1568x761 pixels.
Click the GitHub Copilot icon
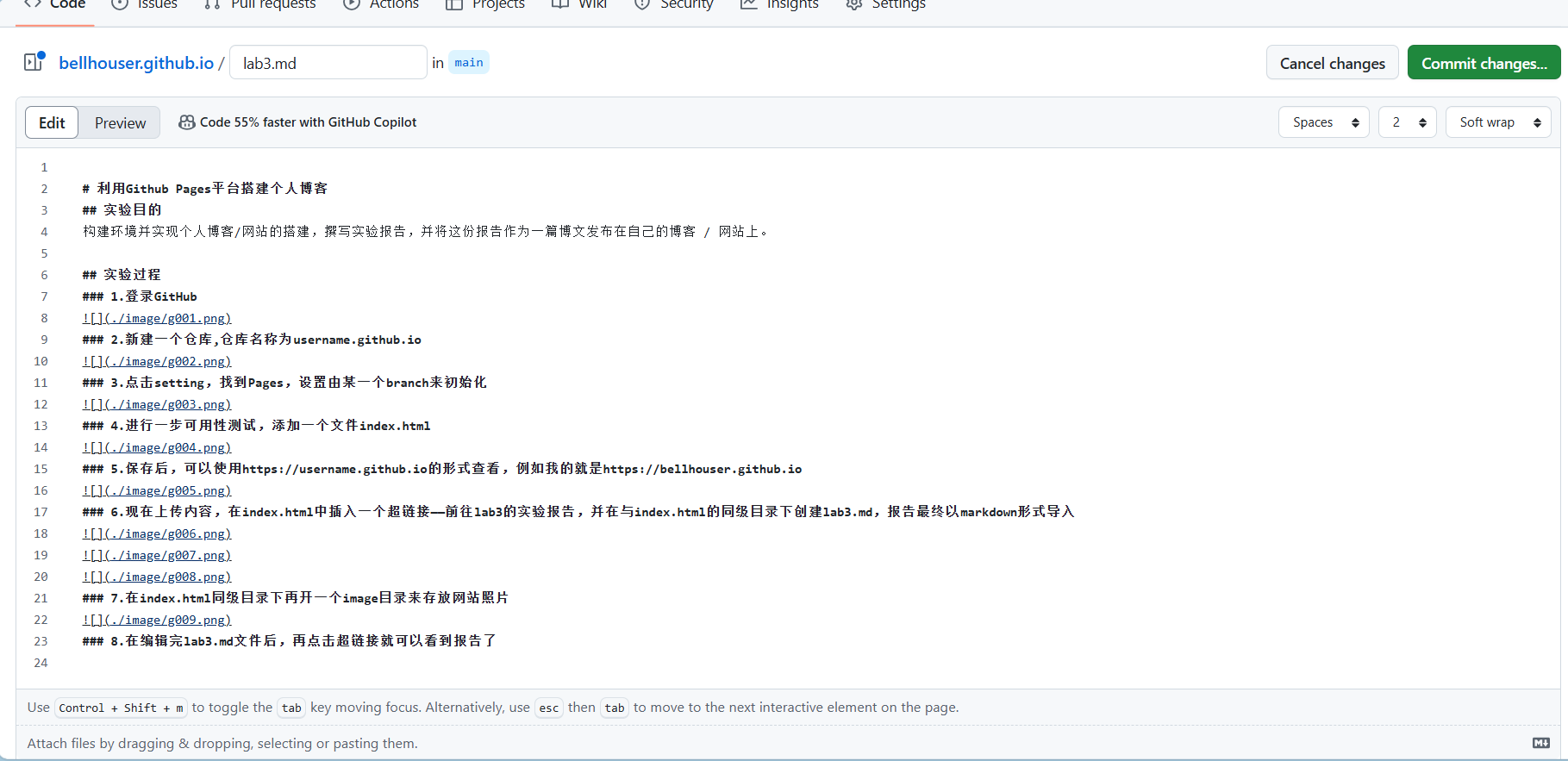(x=186, y=122)
